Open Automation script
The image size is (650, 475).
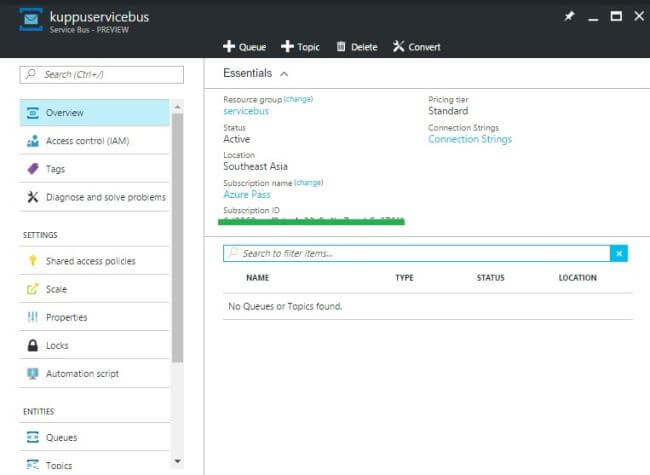94,373
